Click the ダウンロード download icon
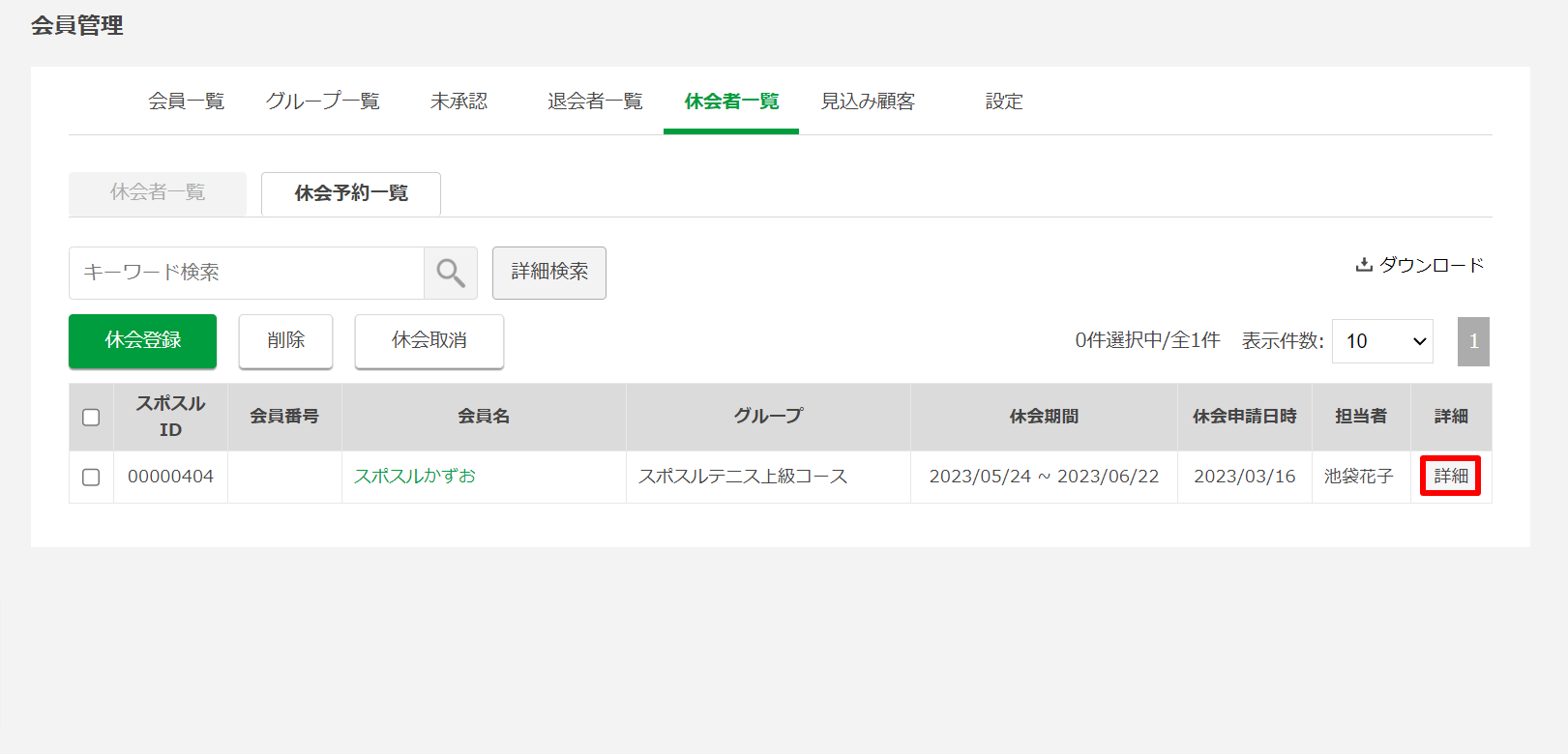Image resolution: width=1568 pixels, height=754 pixels. (x=1364, y=264)
